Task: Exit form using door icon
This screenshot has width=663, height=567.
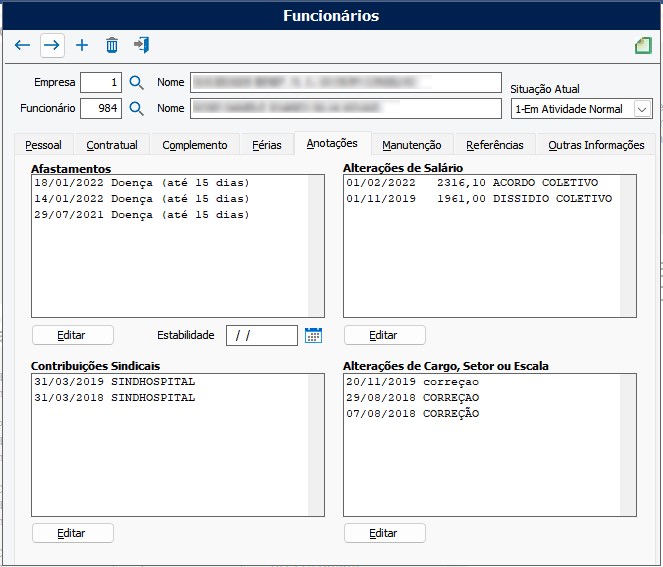Action: [142, 45]
